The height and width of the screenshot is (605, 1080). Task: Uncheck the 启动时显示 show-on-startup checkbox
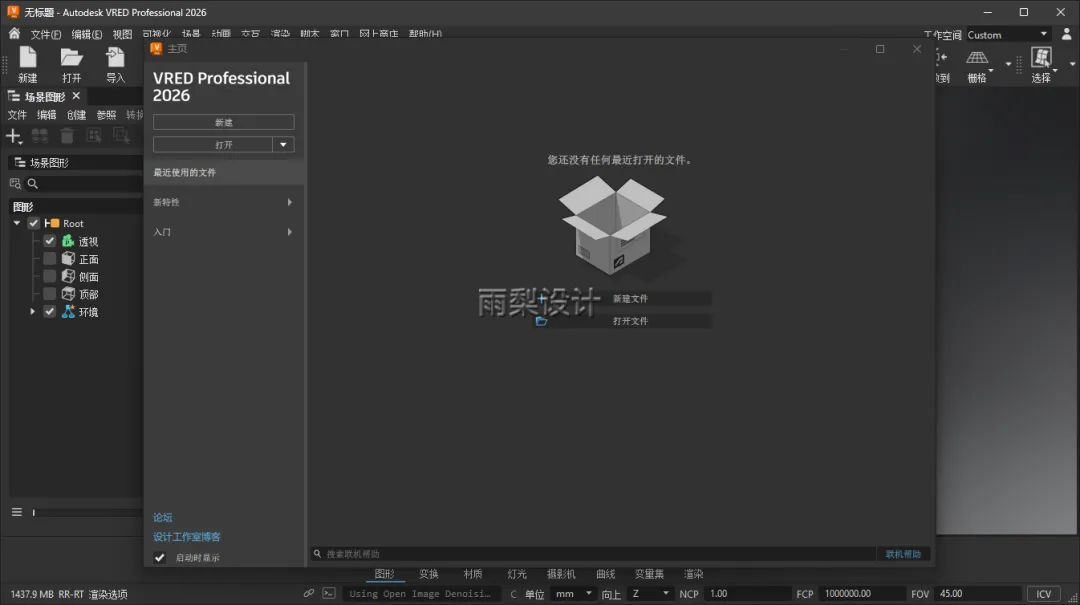click(160, 557)
